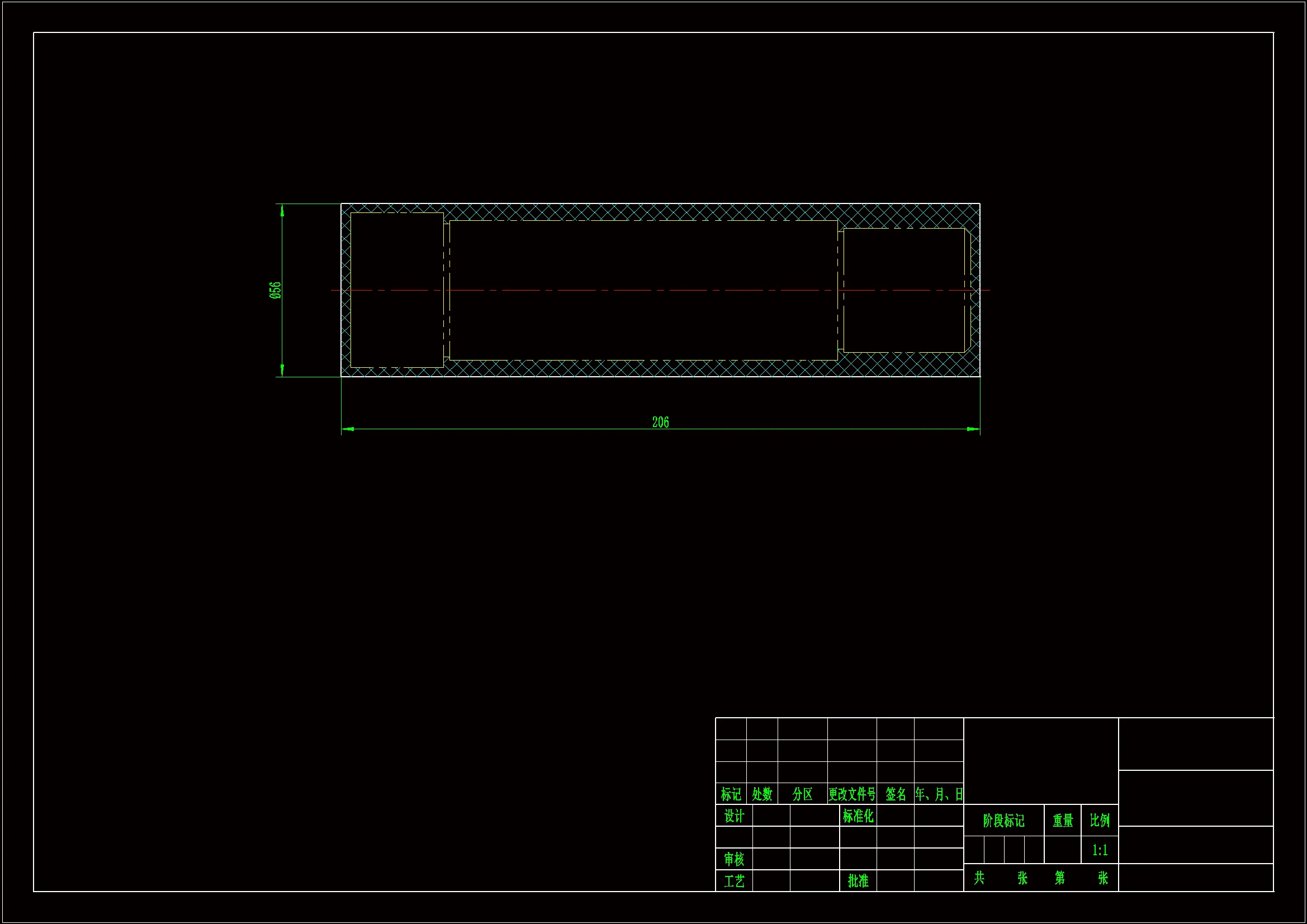1307x924 pixels.
Task: Click the 阶段标记 header cell
Action: click(1003, 821)
